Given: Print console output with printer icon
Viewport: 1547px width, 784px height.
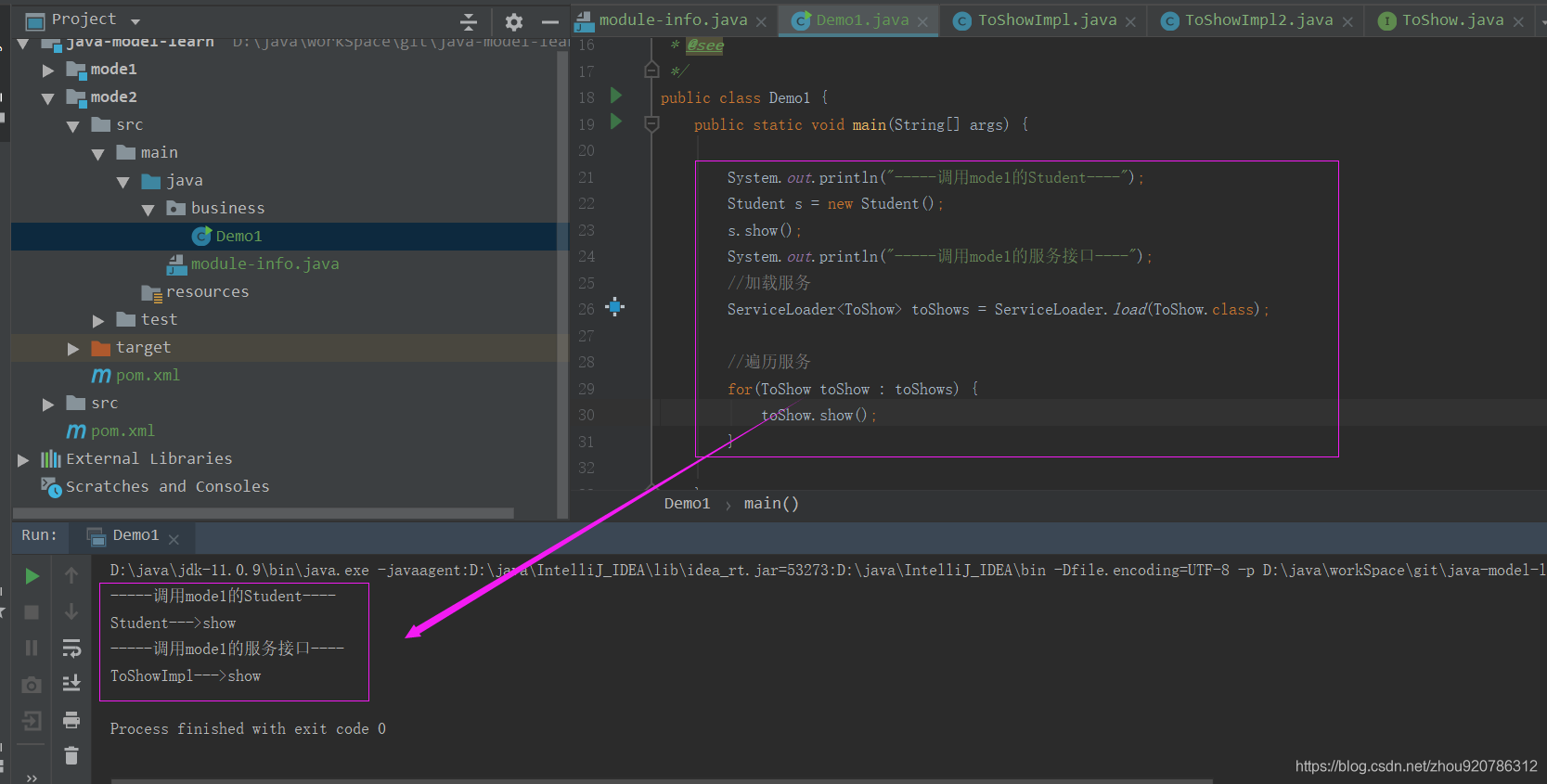Looking at the screenshot, I should 71,720.
